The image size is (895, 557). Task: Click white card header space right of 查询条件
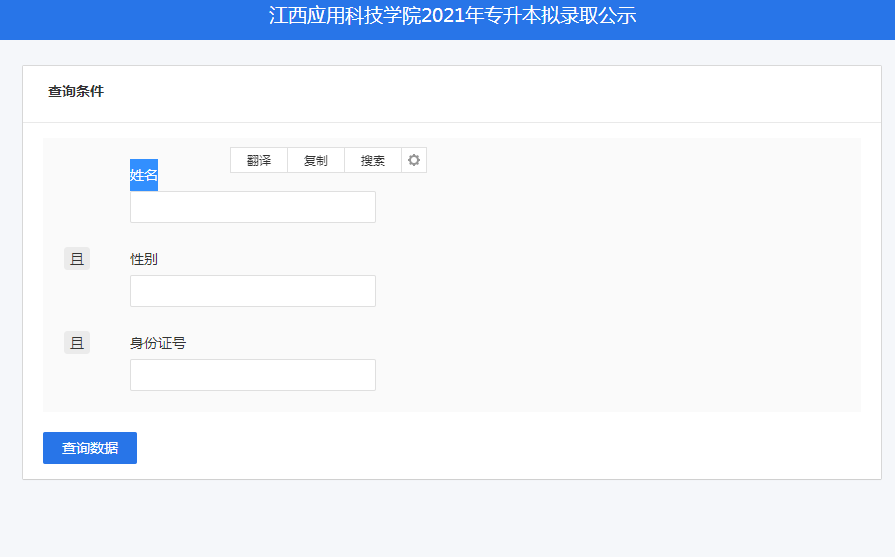(x=500, y=92)
